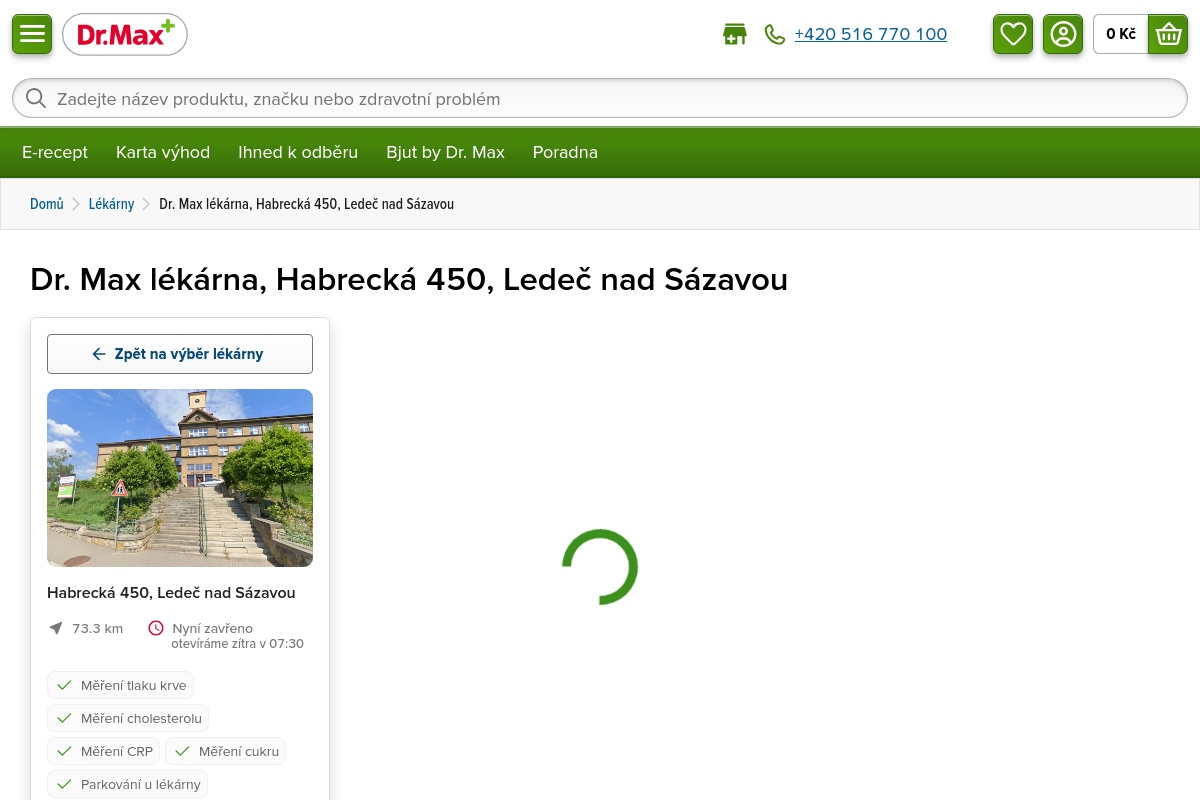Navigate to Domů breadcrumb
This screenshot has width=1200, height=800.
tap(47, 204)
